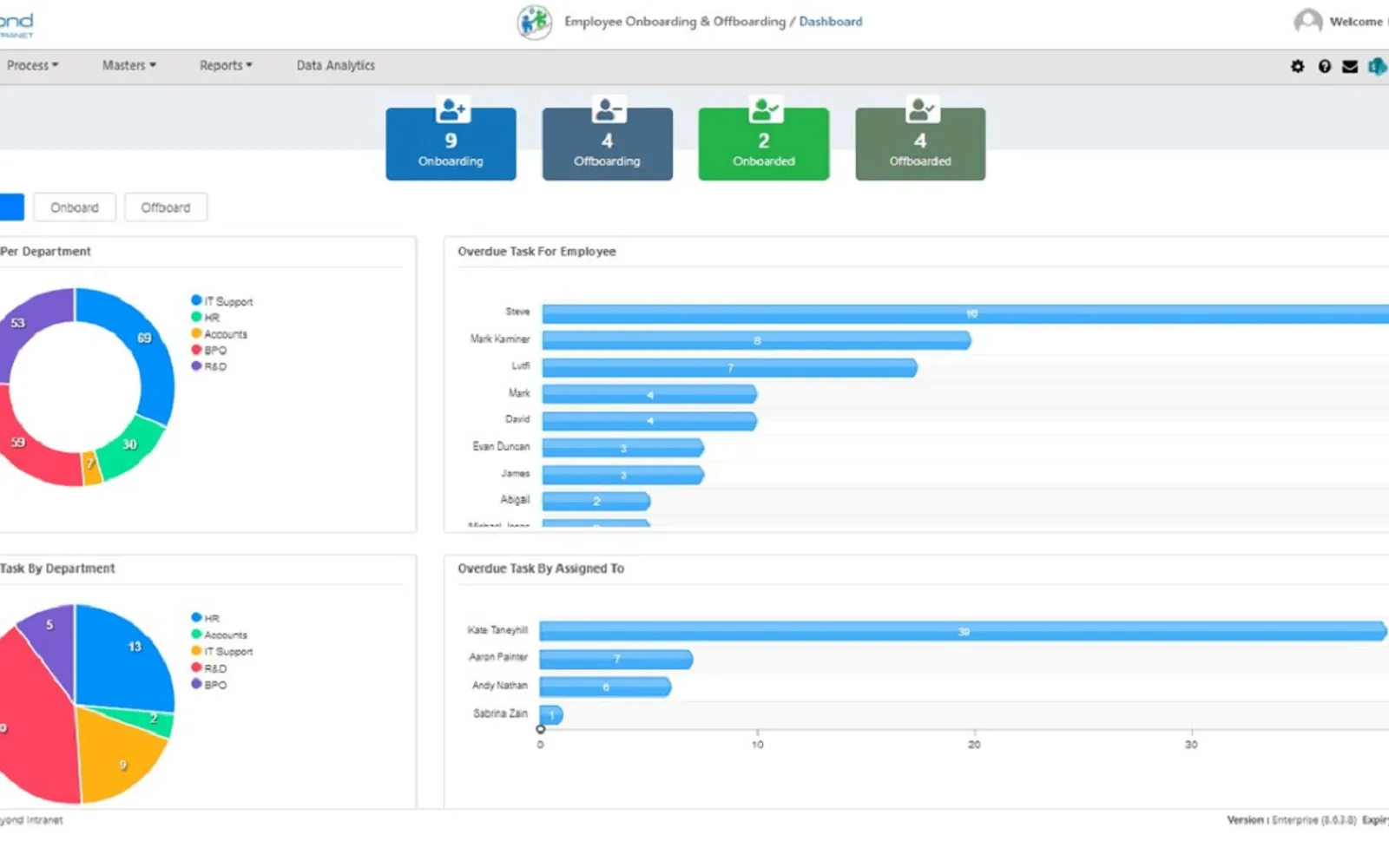Select the Offboard filter tab

[x=166, y=207]
